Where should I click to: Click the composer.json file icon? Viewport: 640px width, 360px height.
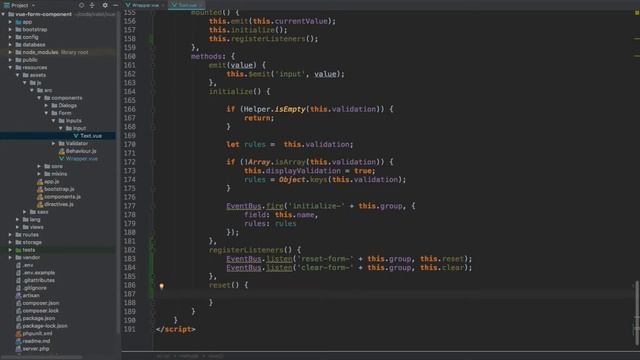point(18,303)
